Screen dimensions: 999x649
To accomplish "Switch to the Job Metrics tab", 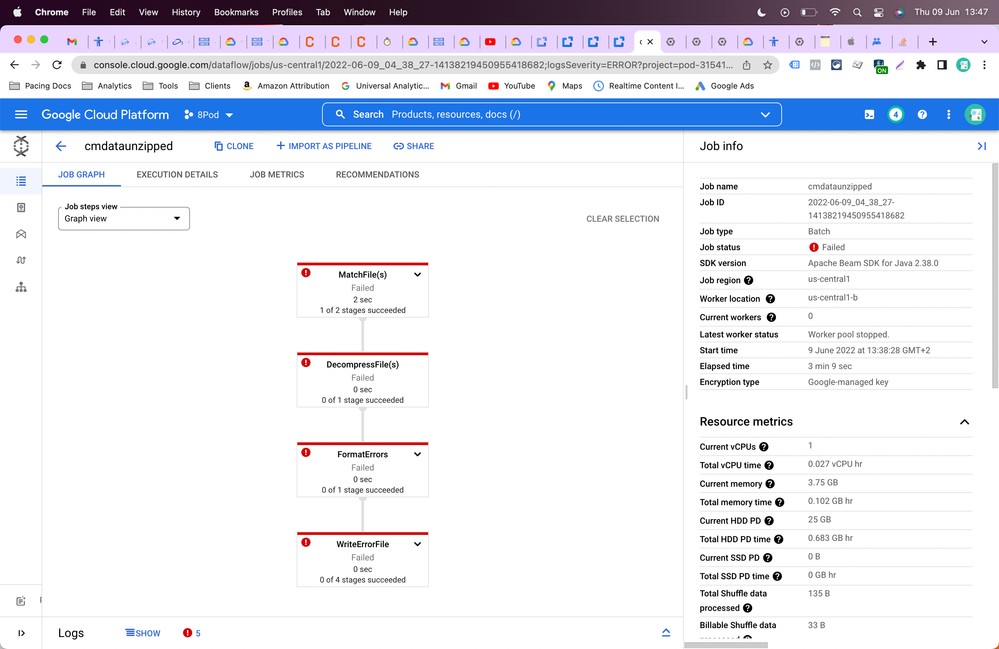I will (x=277, y=175).
